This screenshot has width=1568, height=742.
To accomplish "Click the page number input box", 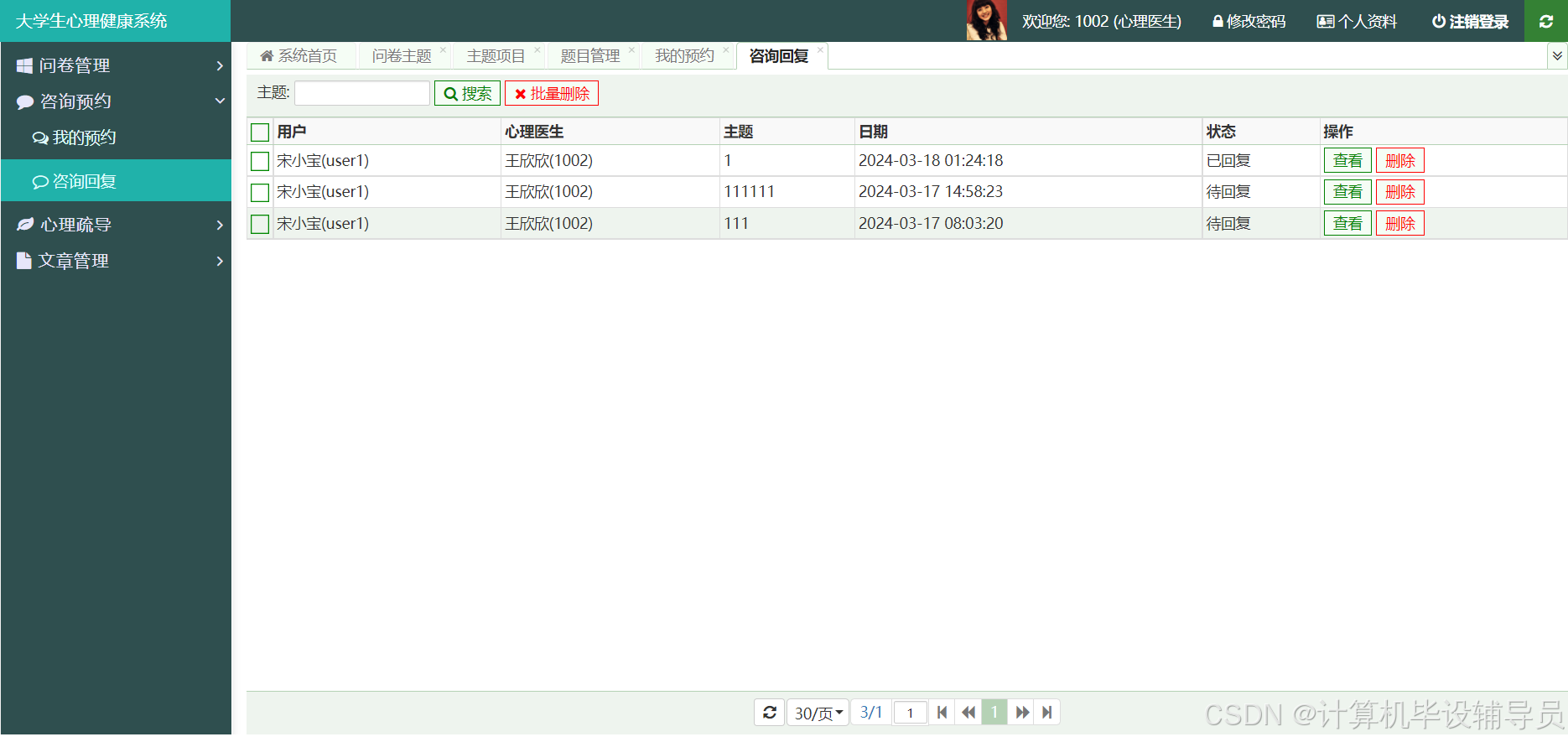I will [x=910, y=713].
